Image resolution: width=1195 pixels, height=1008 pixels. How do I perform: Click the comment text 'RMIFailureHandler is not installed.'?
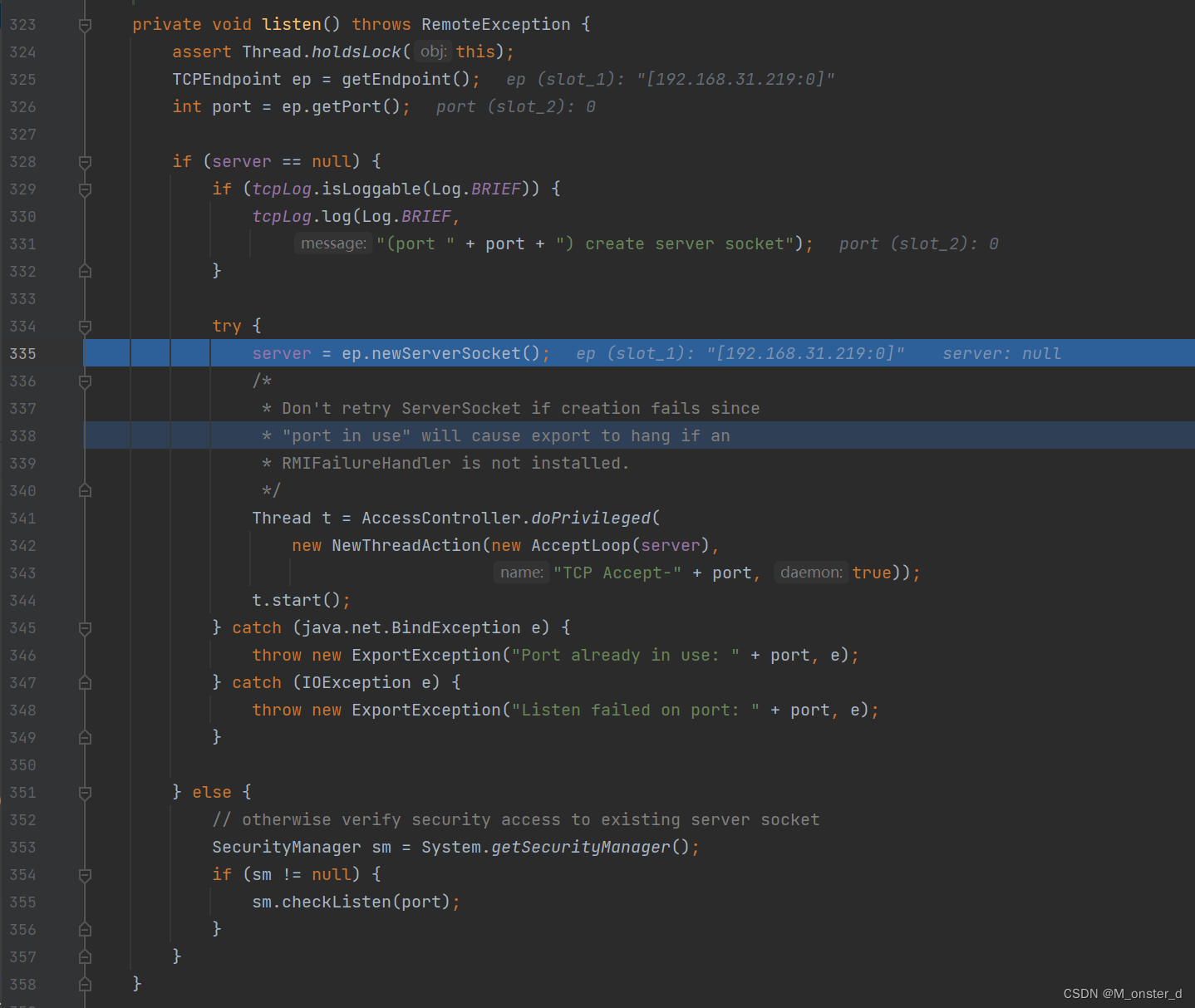point(455,464)
